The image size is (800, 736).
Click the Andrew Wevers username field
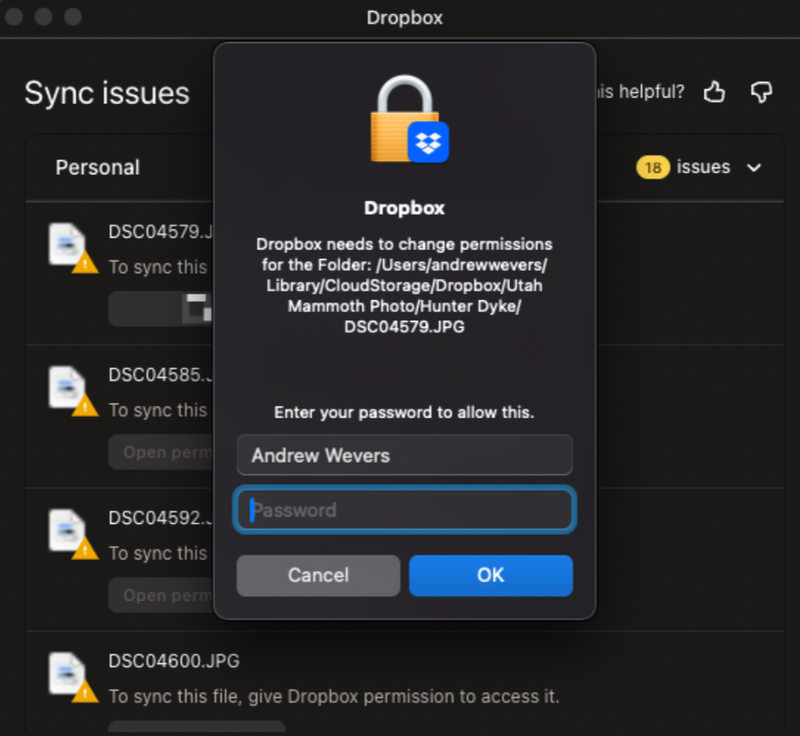(404, 455)
